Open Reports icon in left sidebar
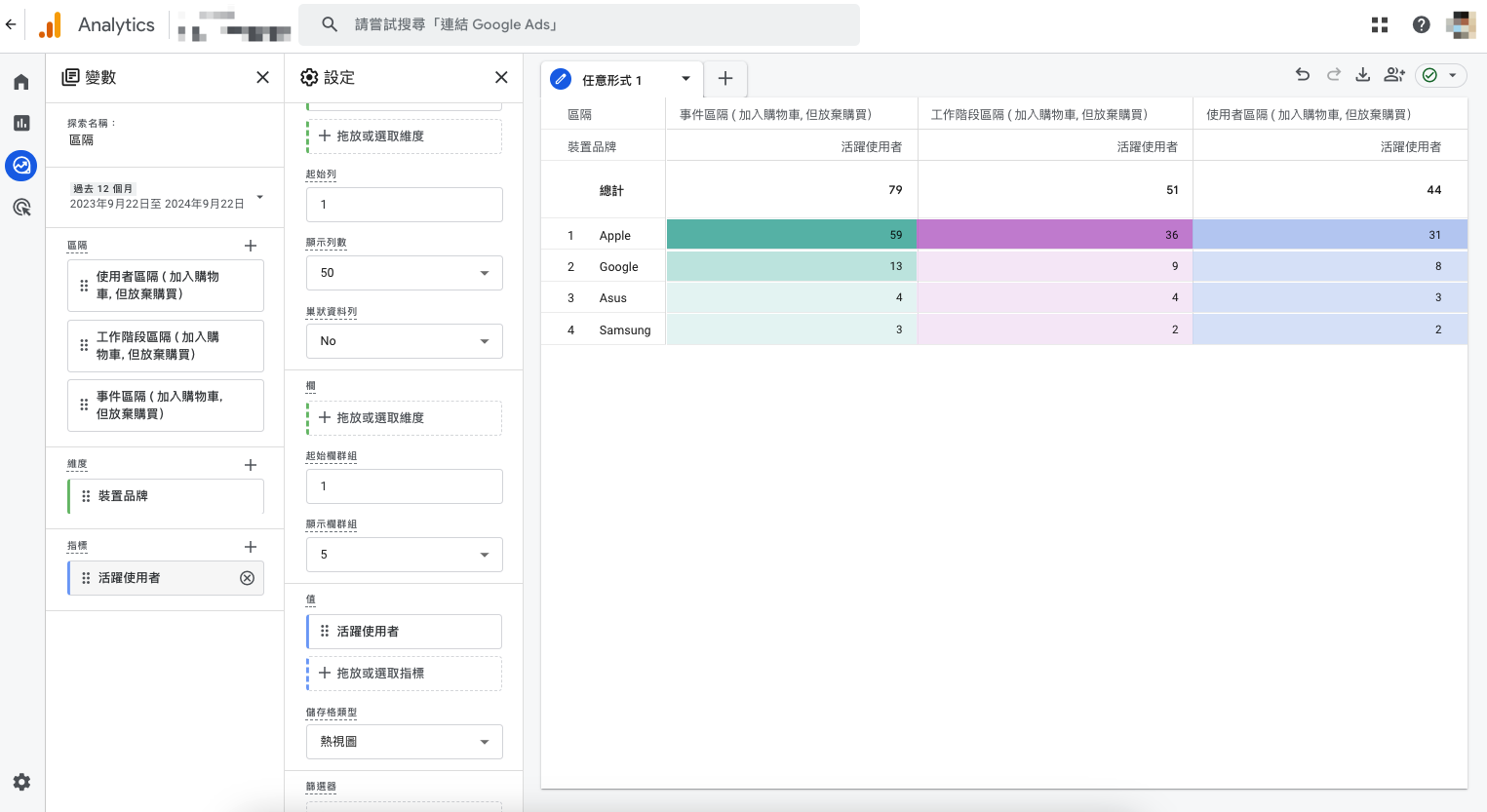 21,123
